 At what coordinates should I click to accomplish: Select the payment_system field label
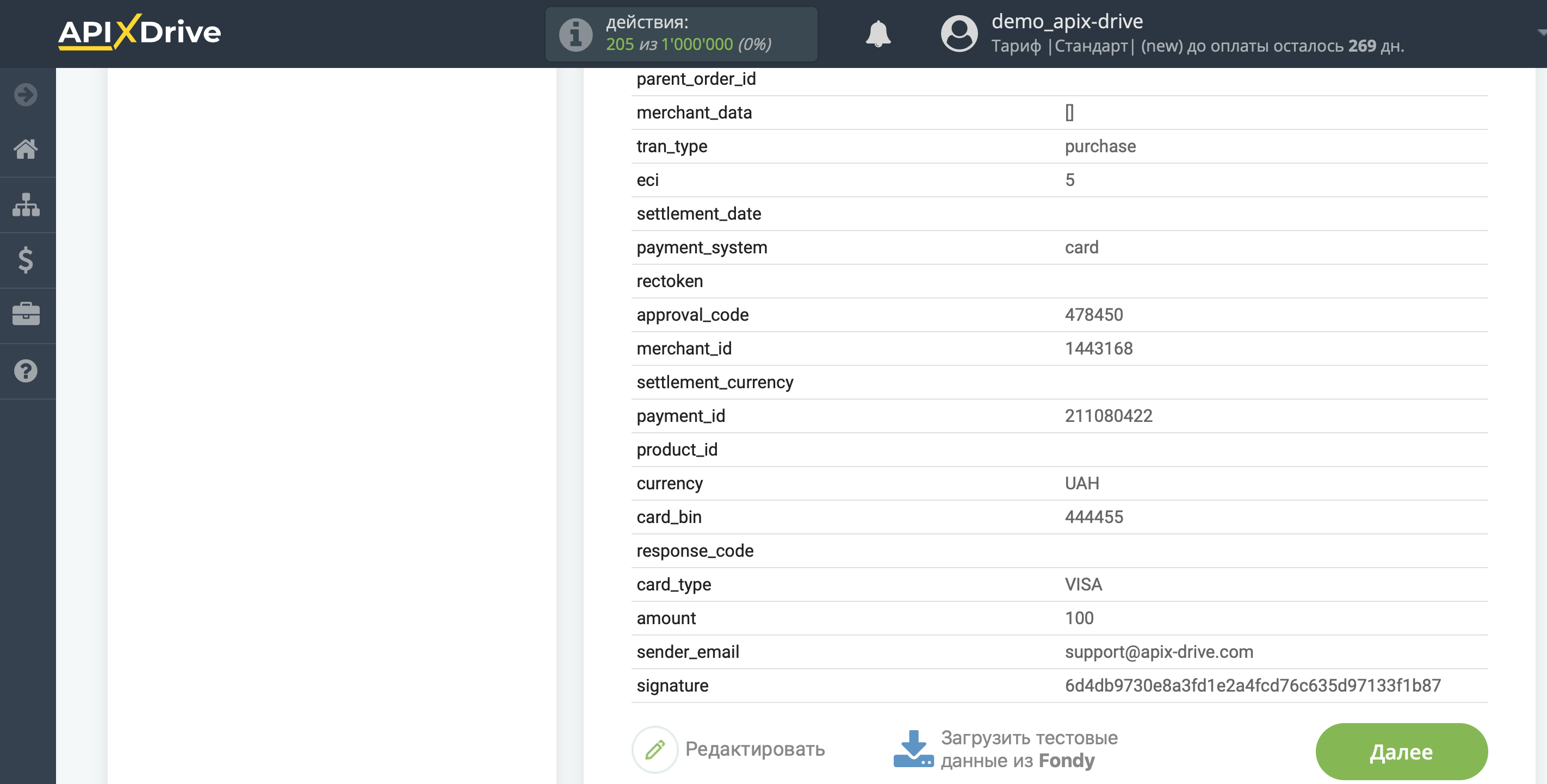point(702,247)
